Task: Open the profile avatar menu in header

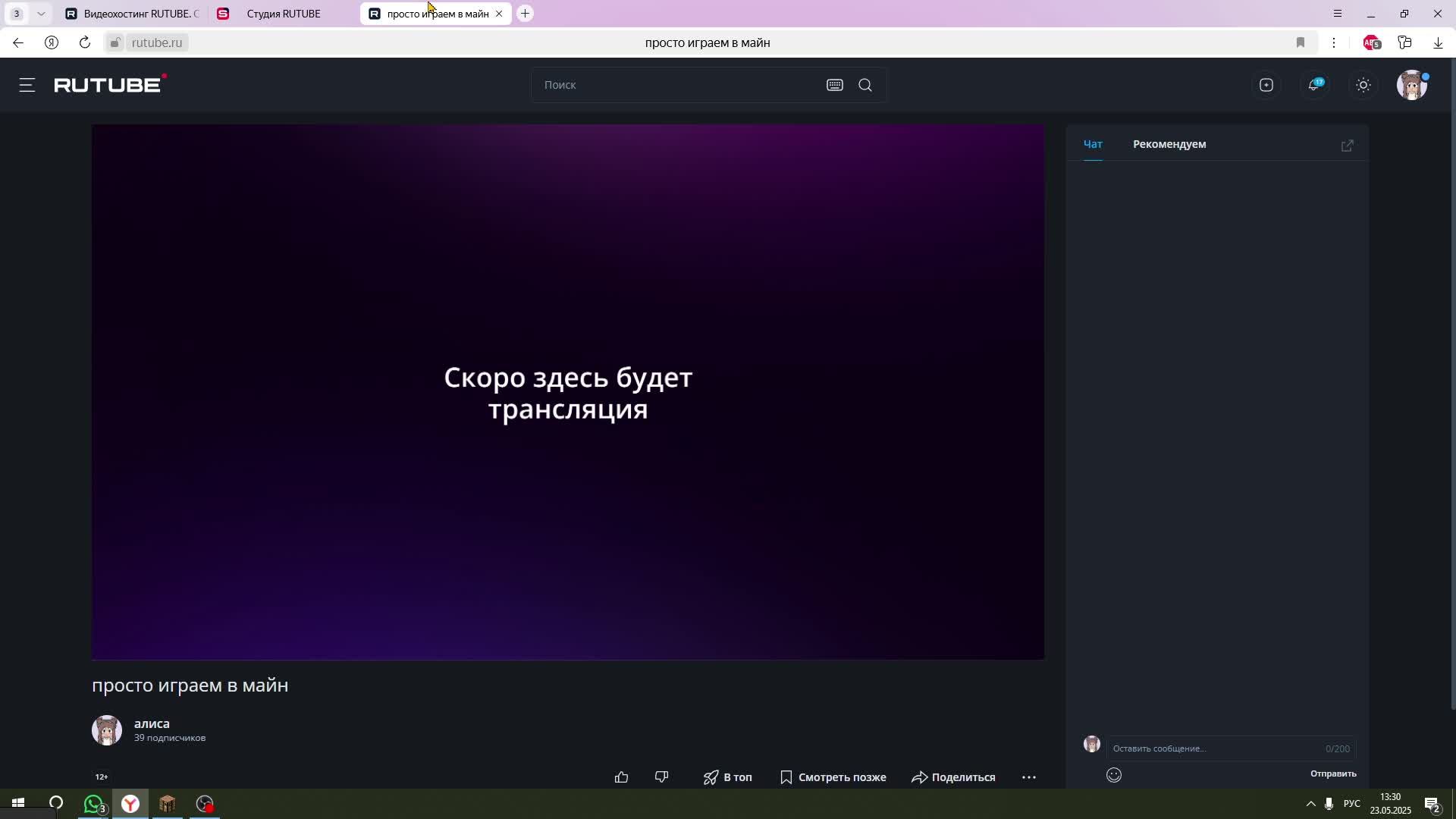Action: (x=1411, y=85)
